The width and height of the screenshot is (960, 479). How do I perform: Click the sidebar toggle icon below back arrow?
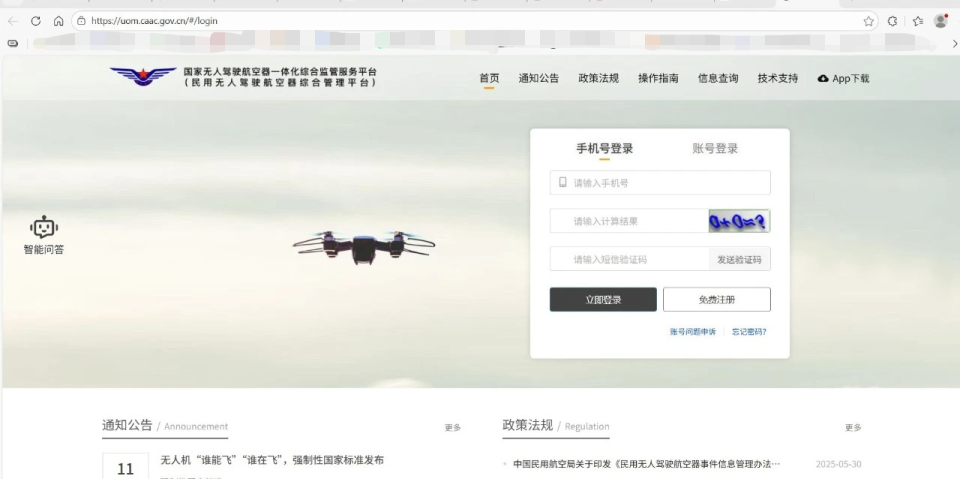tap(13, 43)
